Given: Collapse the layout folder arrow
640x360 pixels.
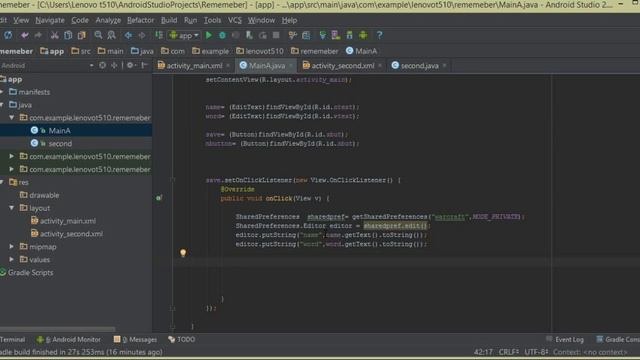Looking at the screenshot, I should click(11, 208).
